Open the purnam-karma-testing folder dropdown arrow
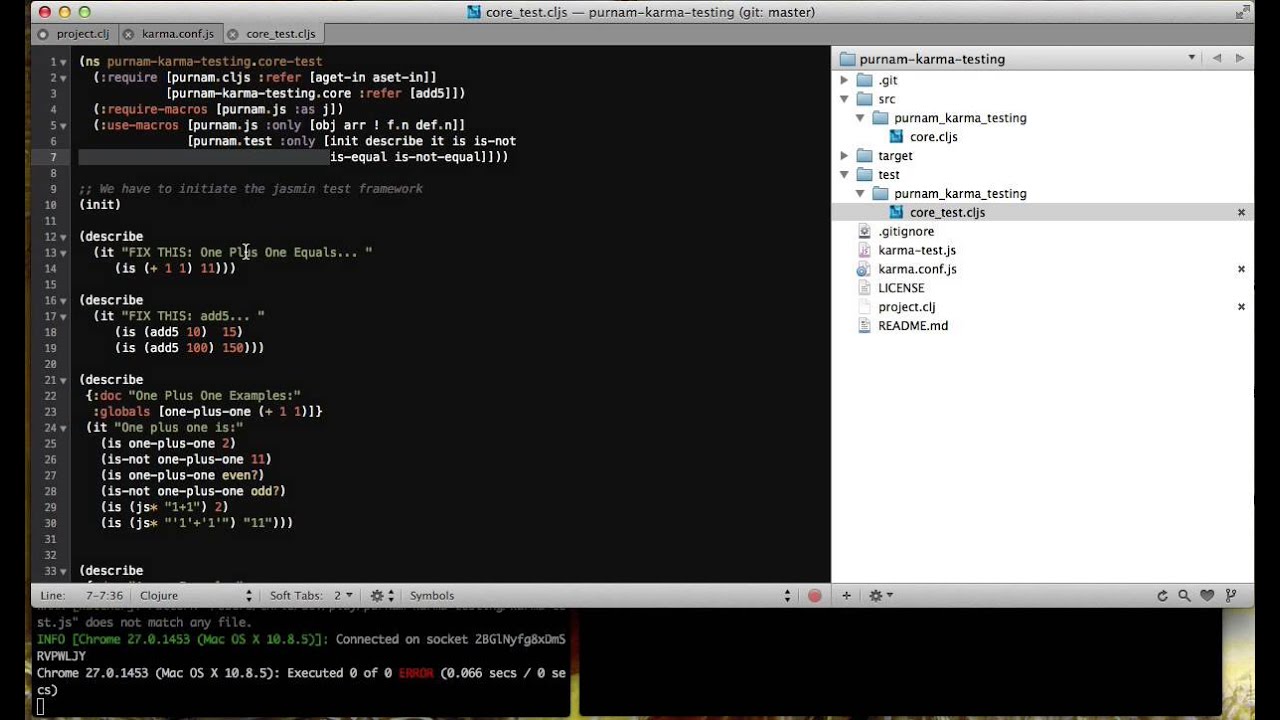Image resolution: width=1280 pixels, height=720 pixels. point(1192,58)
